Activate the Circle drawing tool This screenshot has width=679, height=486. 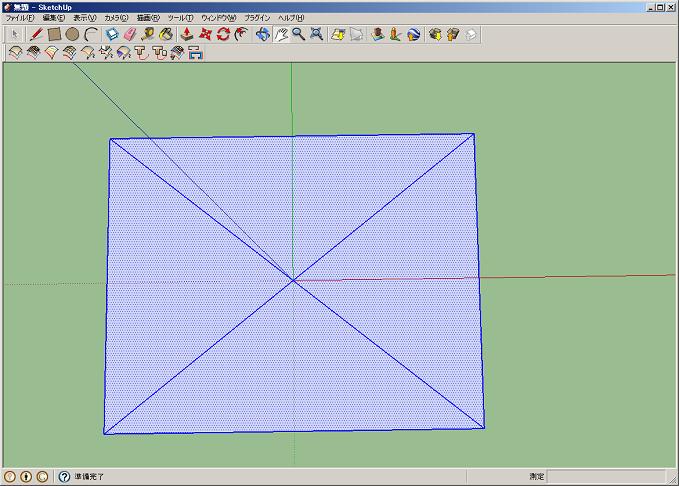click(x=72, y=34)
